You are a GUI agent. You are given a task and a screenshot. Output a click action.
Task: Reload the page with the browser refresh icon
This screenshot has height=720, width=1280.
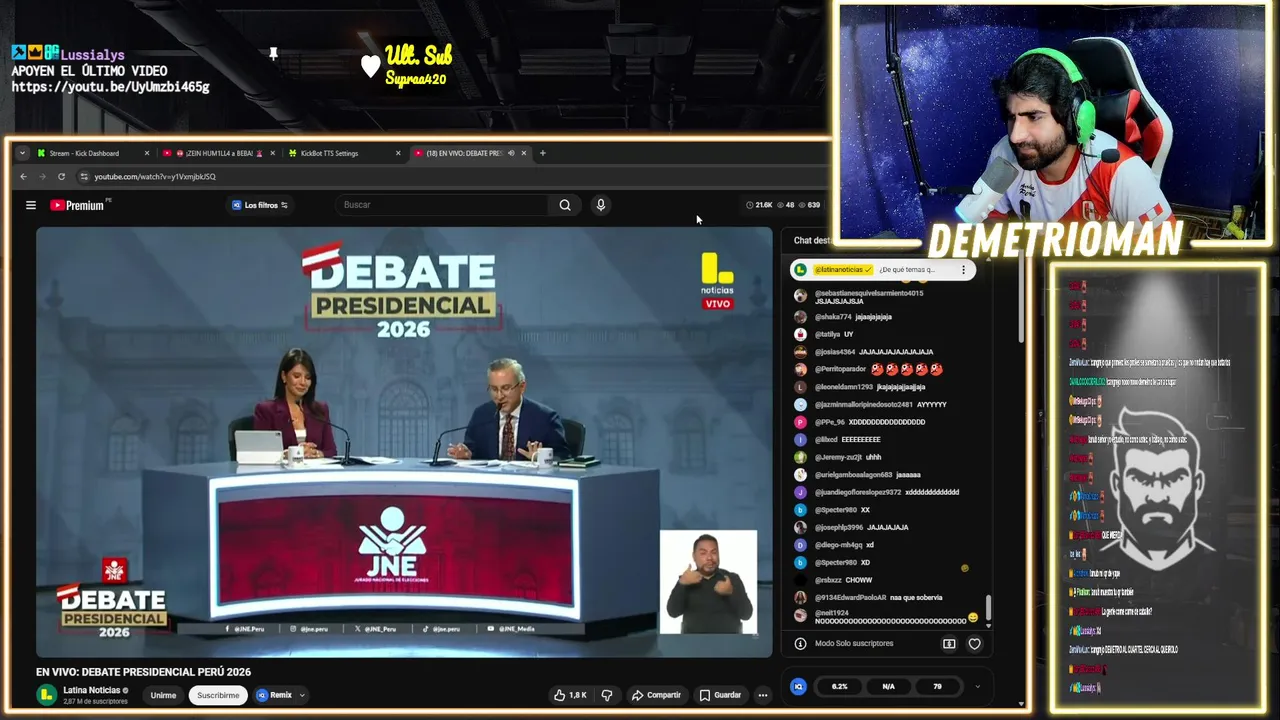coord(61,177)
